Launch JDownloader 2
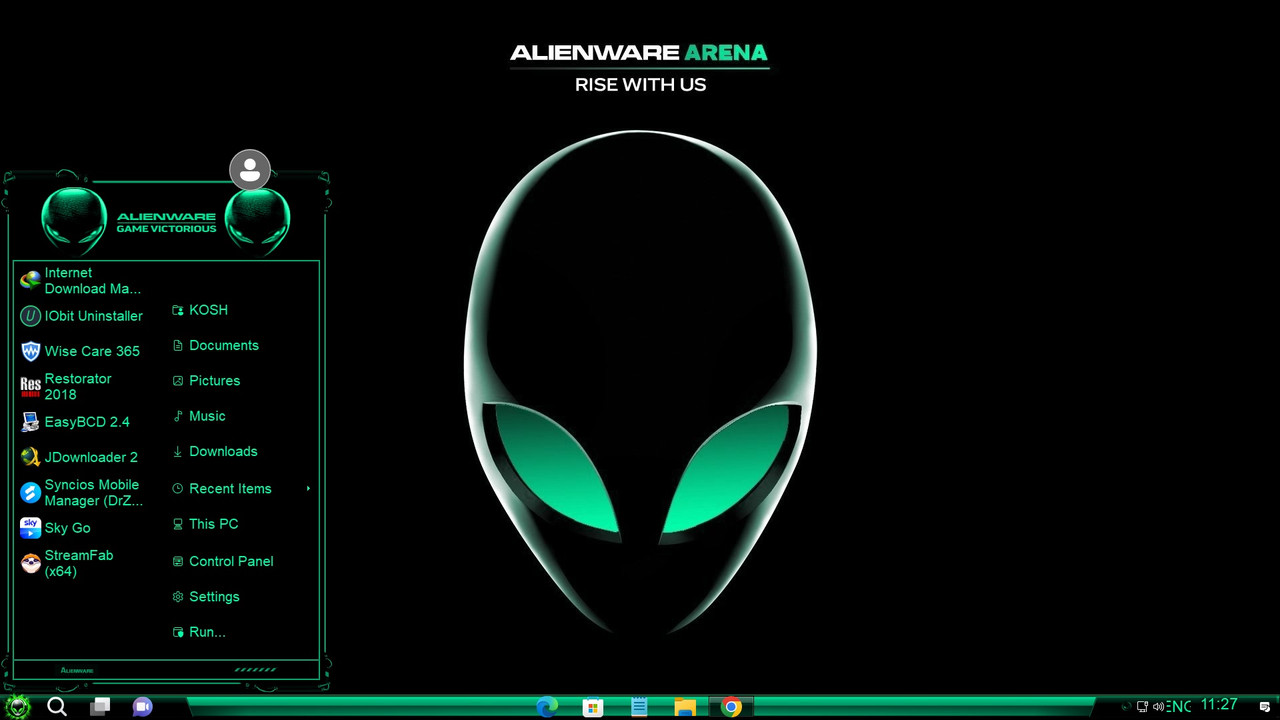The width and height of the screenshot is (1280, 720). pos(82,457)
